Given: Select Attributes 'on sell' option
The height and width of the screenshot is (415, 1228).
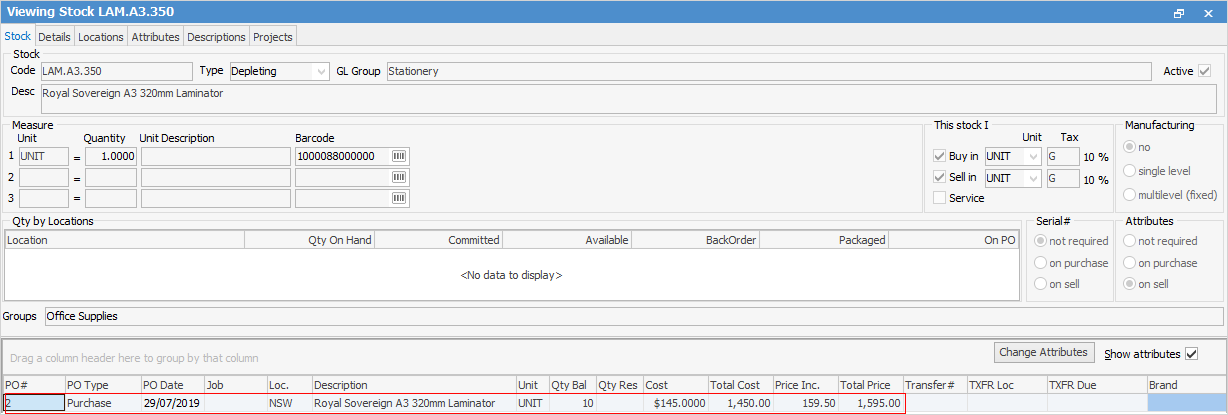Looking at the screenshot, I should click(1131, 284).
